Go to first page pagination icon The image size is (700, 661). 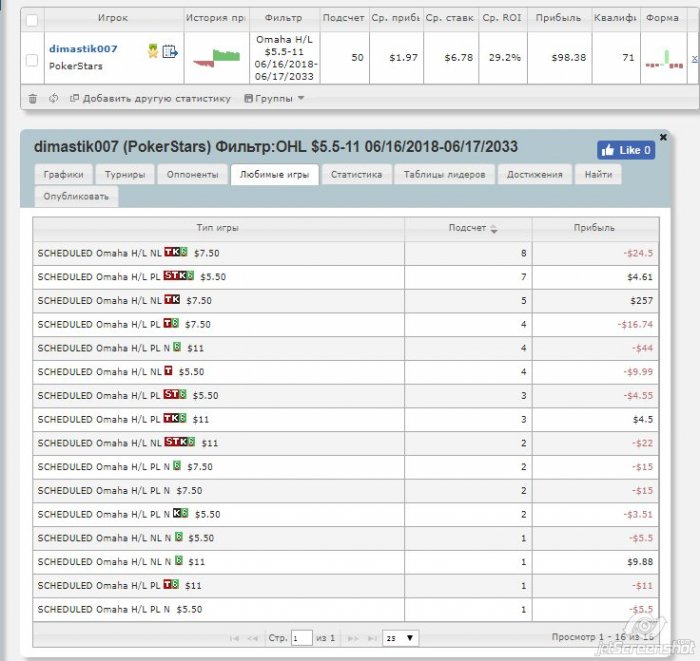pos(234,638)
